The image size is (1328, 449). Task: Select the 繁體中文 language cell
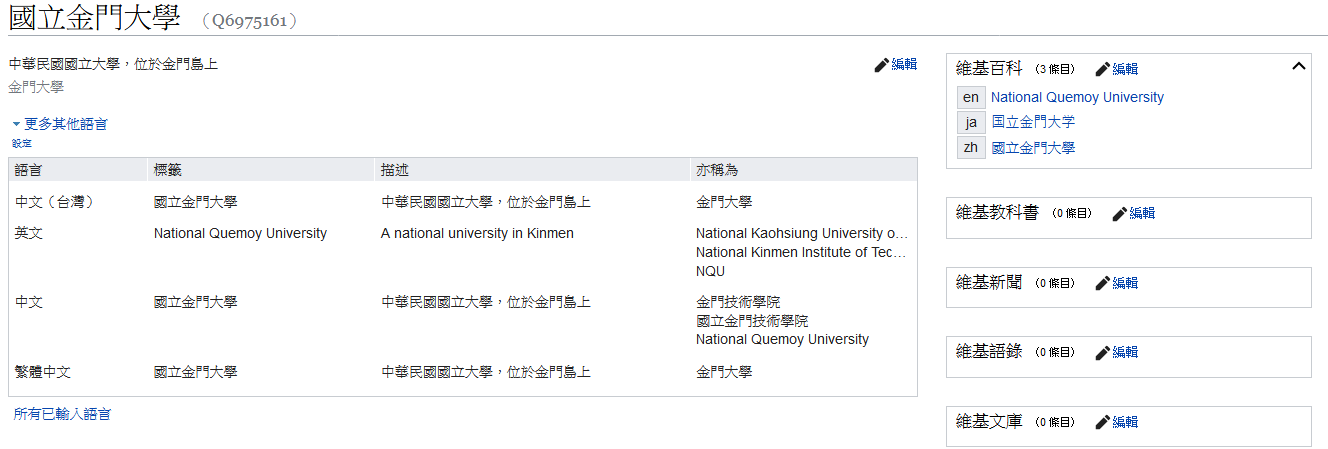[43, 372]
